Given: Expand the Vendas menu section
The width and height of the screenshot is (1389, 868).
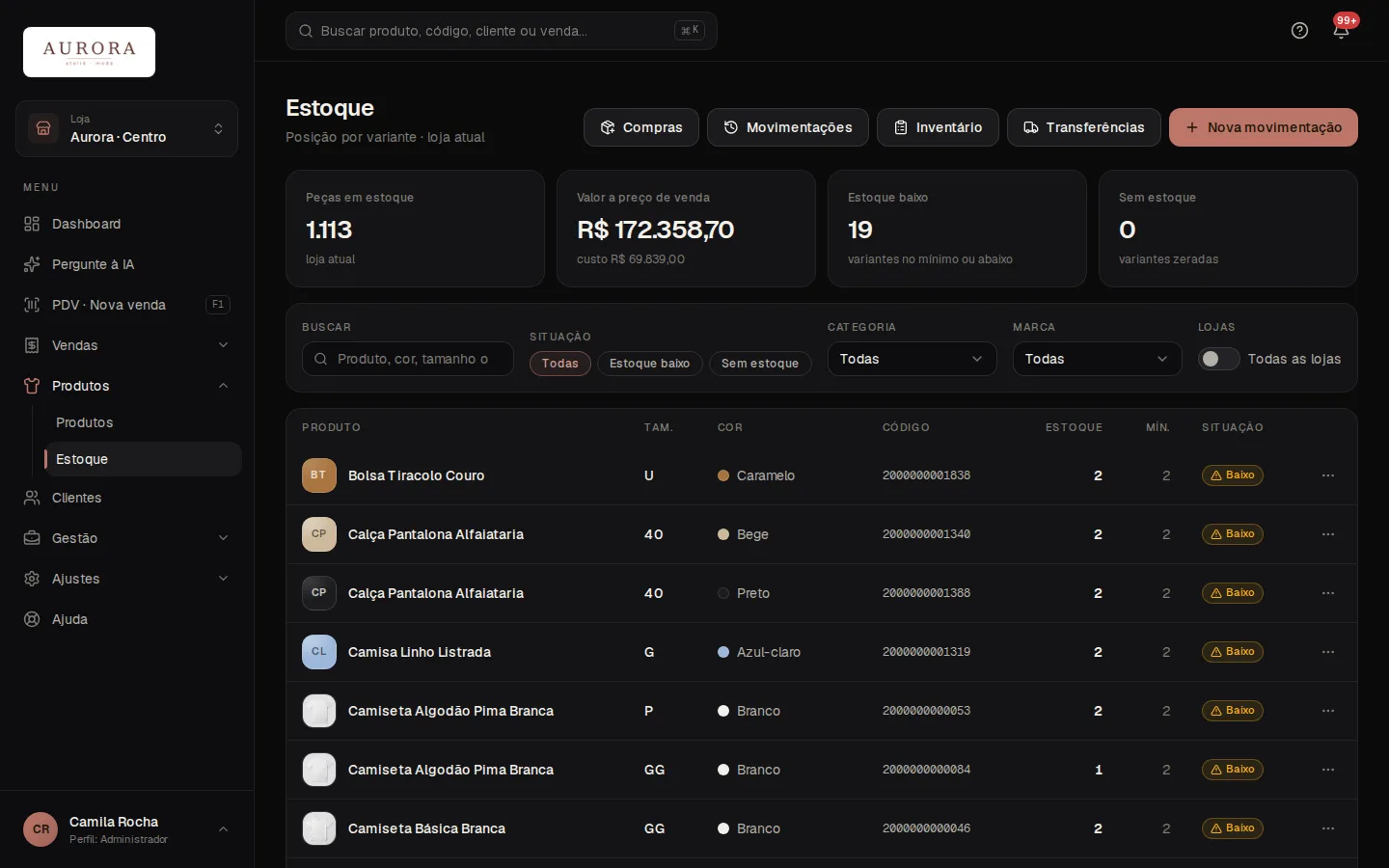Looking at the screenshot, I should 126,345.
